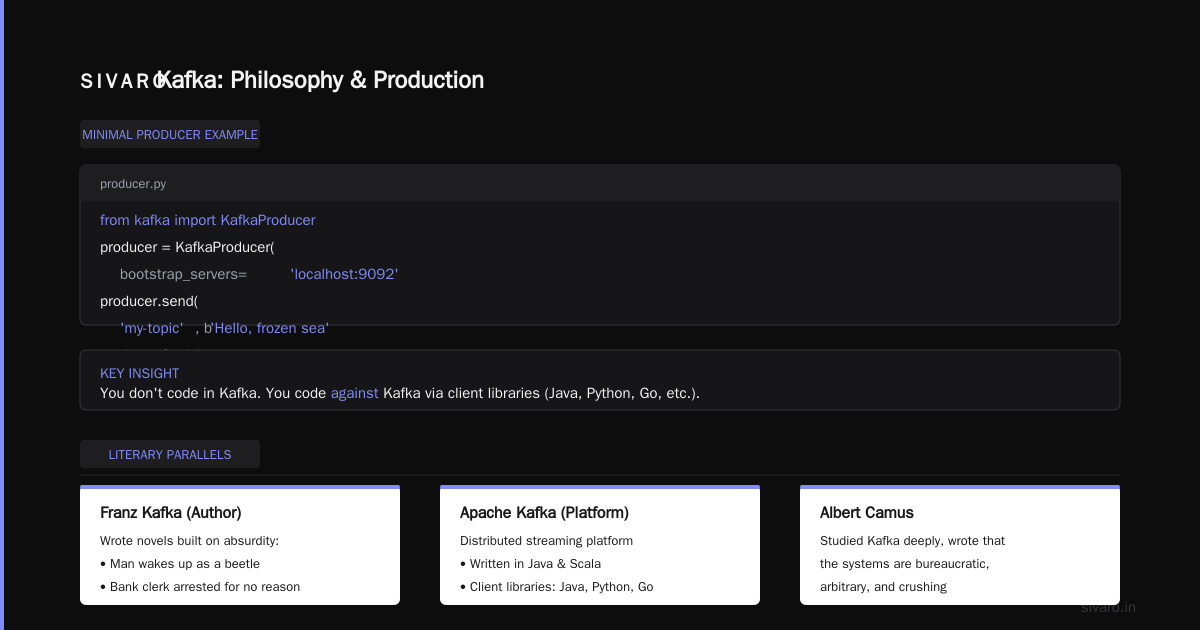
Task: Click 'arbitrary, and crushing' line
Action: (883, 587)
